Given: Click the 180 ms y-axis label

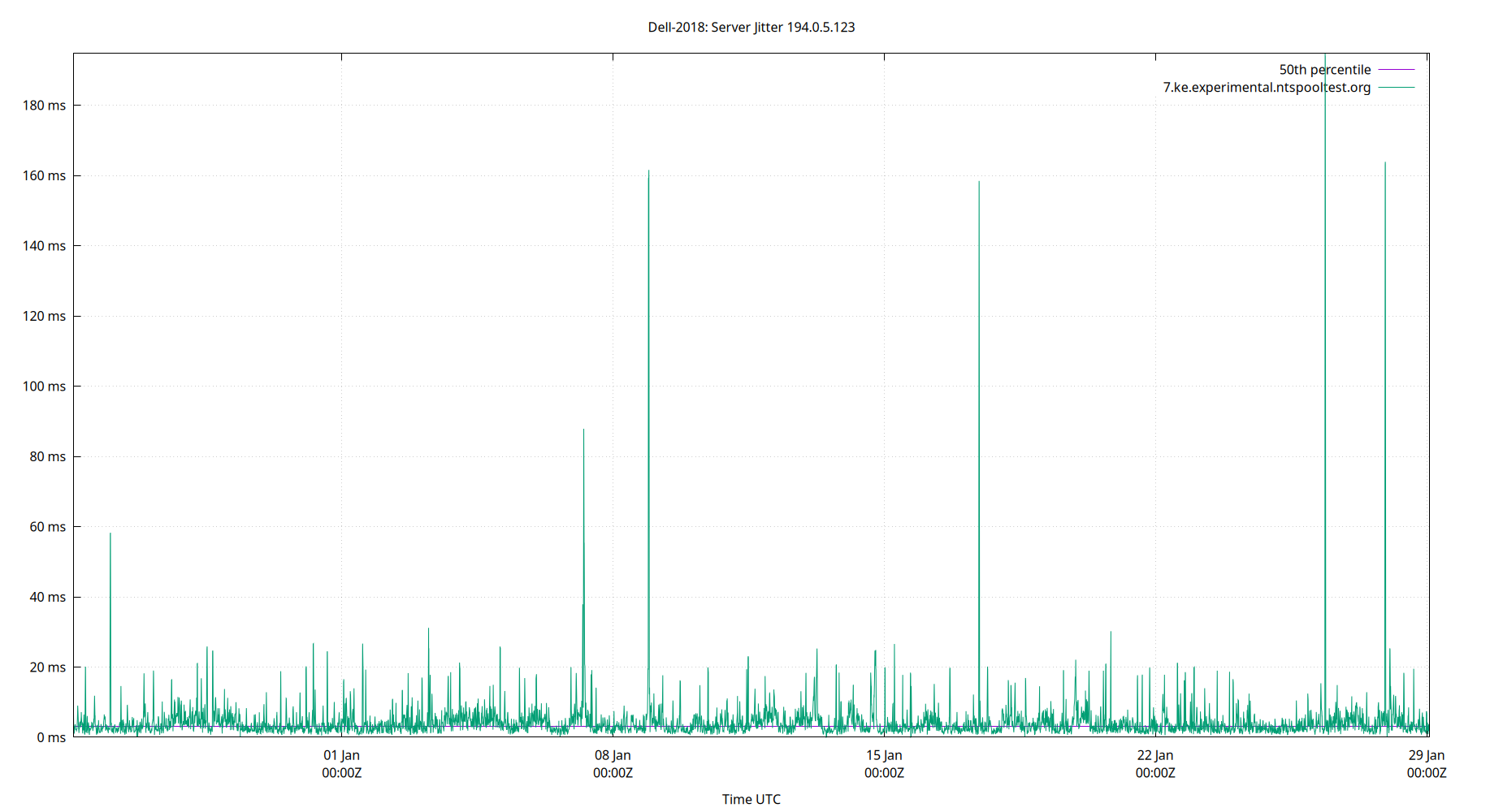Looking at the screenshot, I should pyautogui.click(x=45, y=105).
